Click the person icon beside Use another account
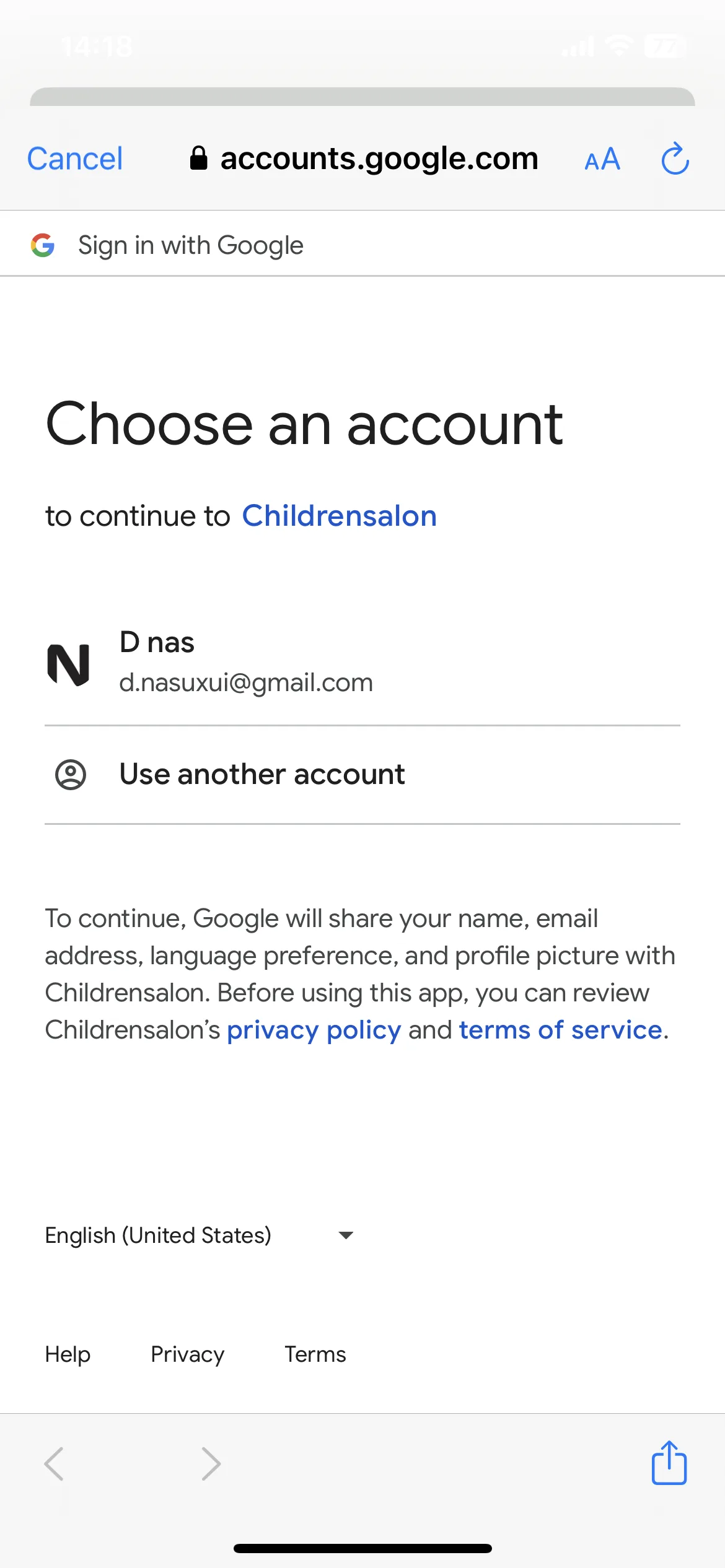The width and height of the screenshot is (725, 1568). coord(71,775)
